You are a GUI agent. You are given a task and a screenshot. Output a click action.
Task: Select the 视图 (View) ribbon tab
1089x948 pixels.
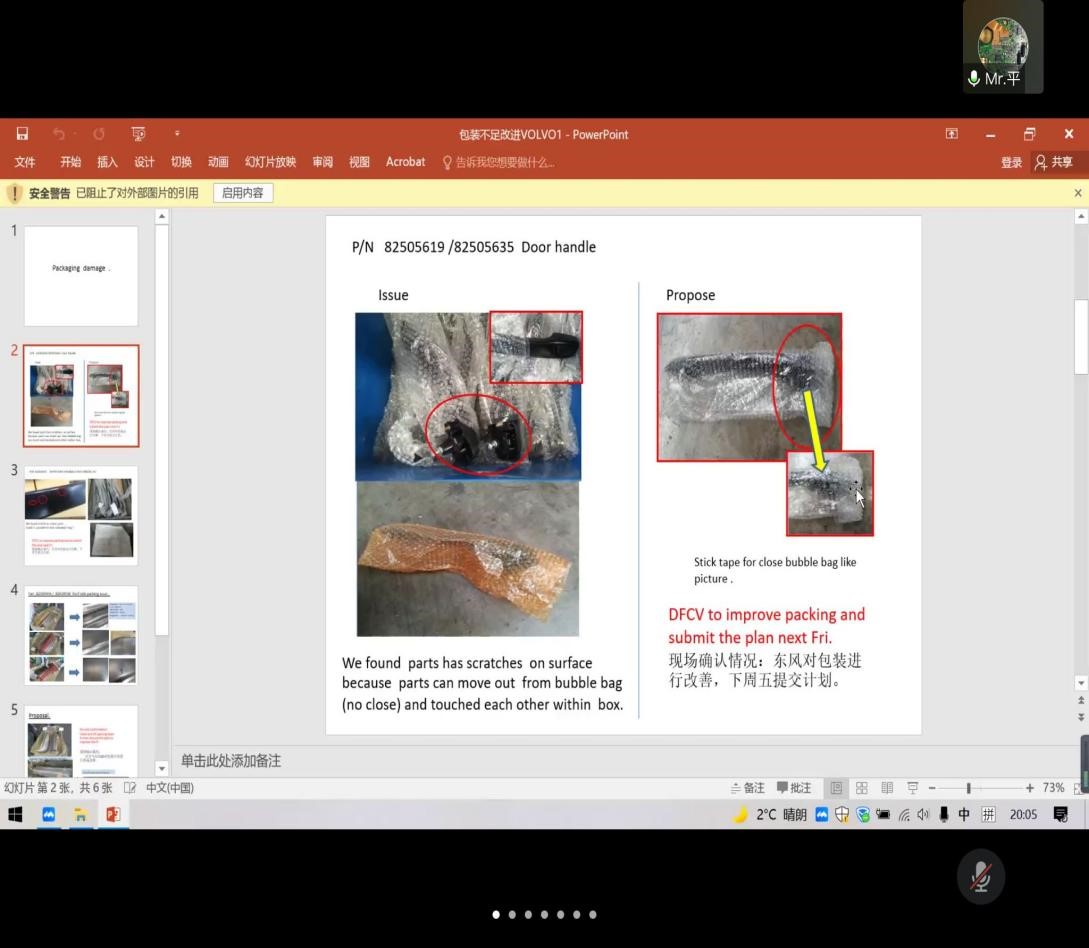point(359,162)
